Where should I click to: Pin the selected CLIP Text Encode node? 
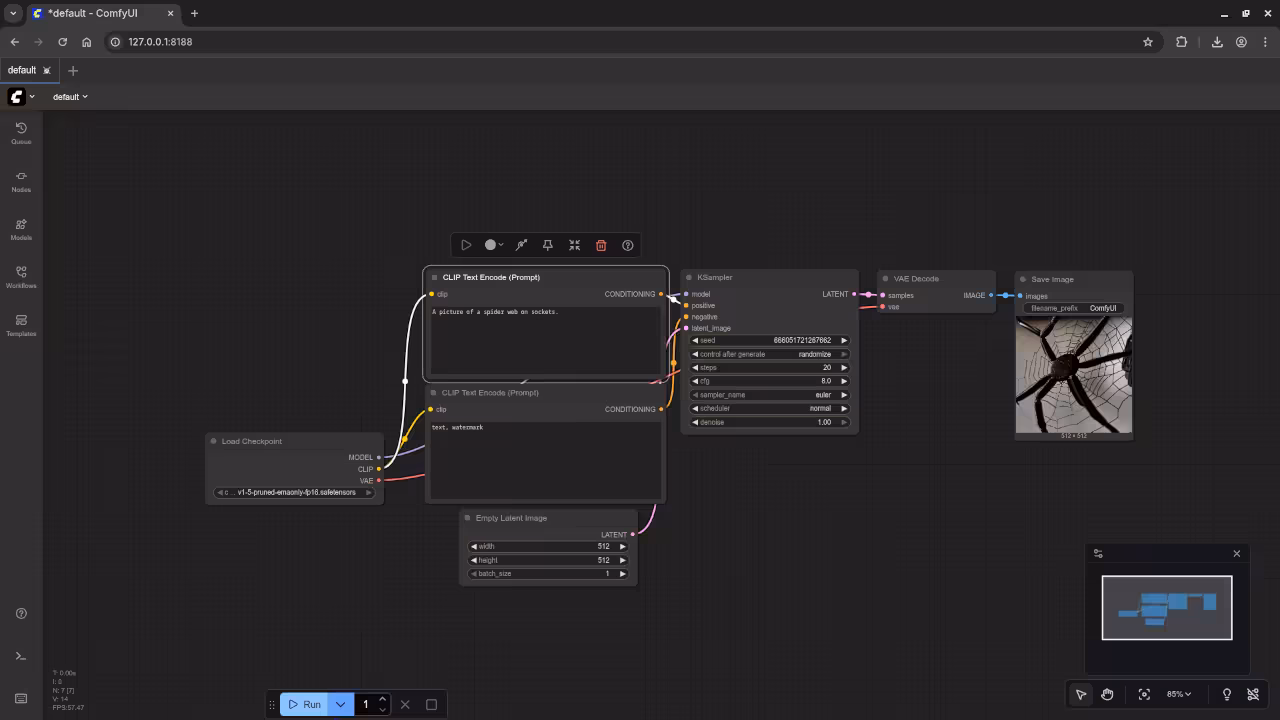[547, 245]
